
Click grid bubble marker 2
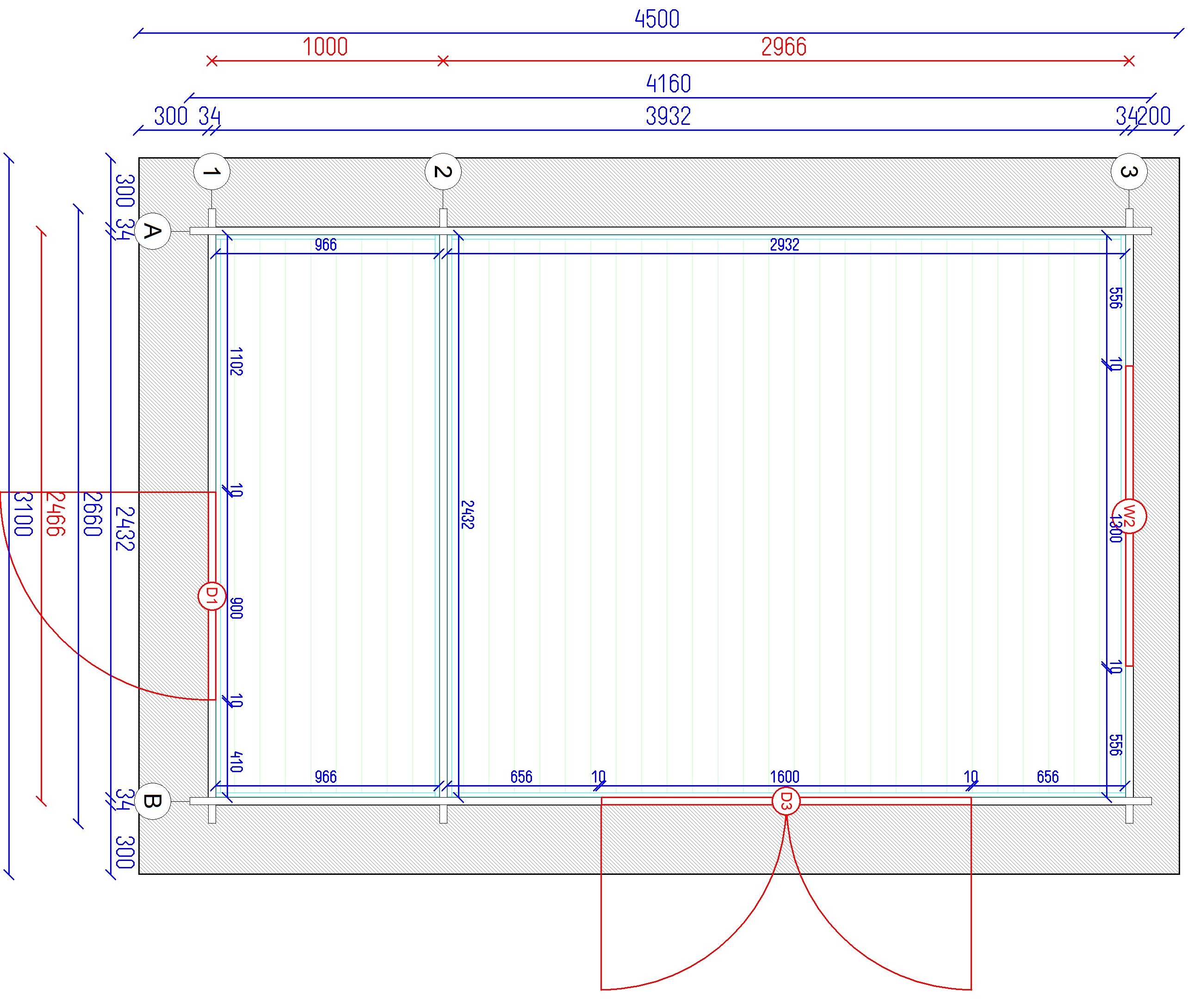click(443, 172)
